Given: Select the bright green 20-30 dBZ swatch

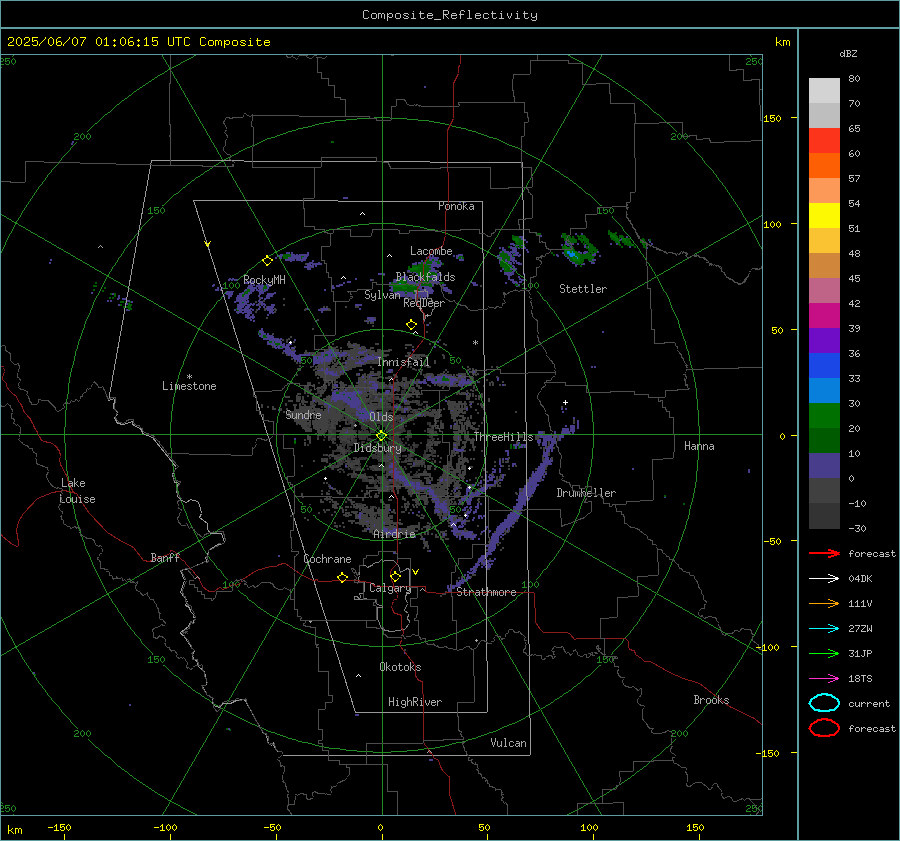Looking at the screenshot, I should pos(824,416).
